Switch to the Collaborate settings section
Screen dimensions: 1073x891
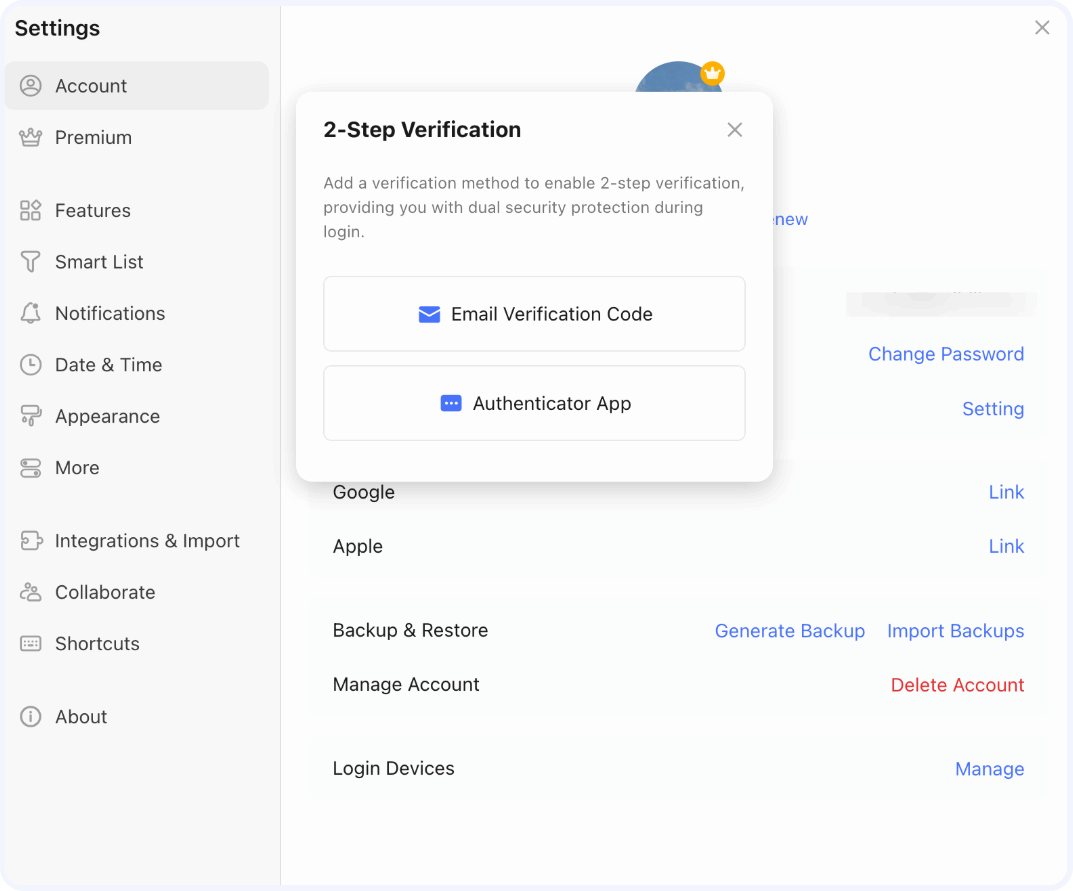104,592
